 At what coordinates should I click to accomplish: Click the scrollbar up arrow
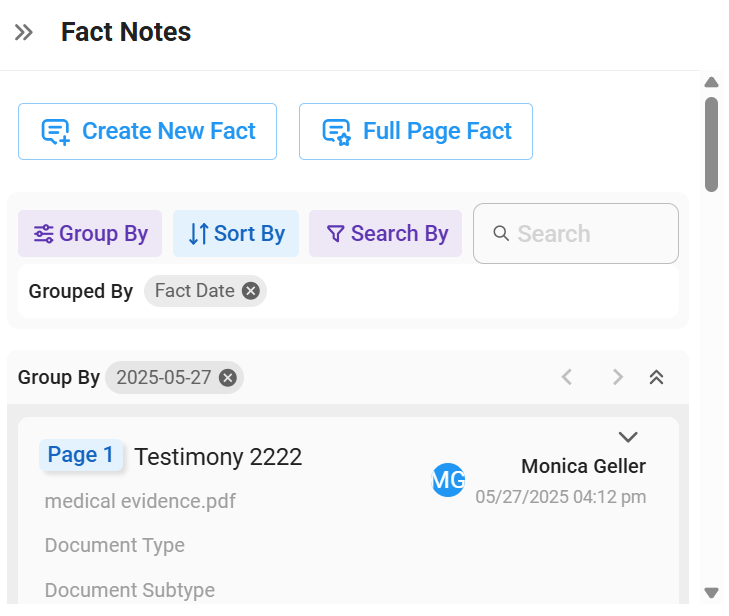click(x=711, y=82)
